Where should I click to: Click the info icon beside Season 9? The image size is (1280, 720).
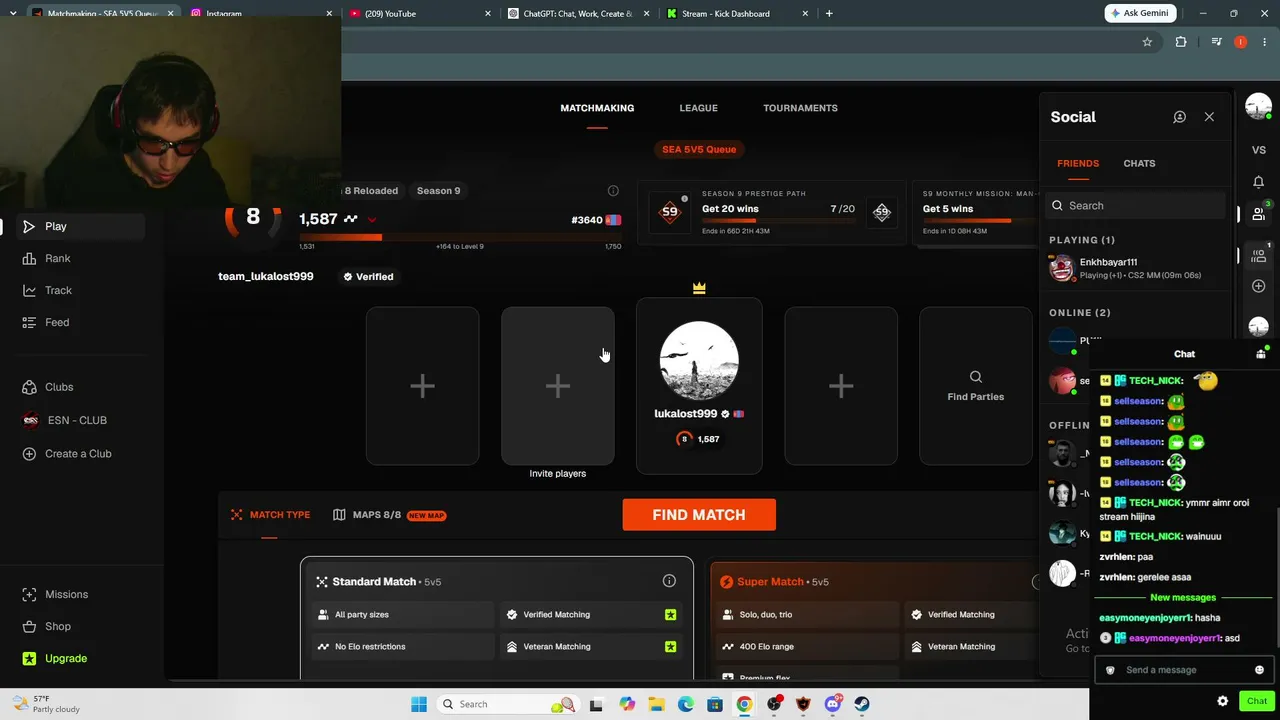[613, 191]
